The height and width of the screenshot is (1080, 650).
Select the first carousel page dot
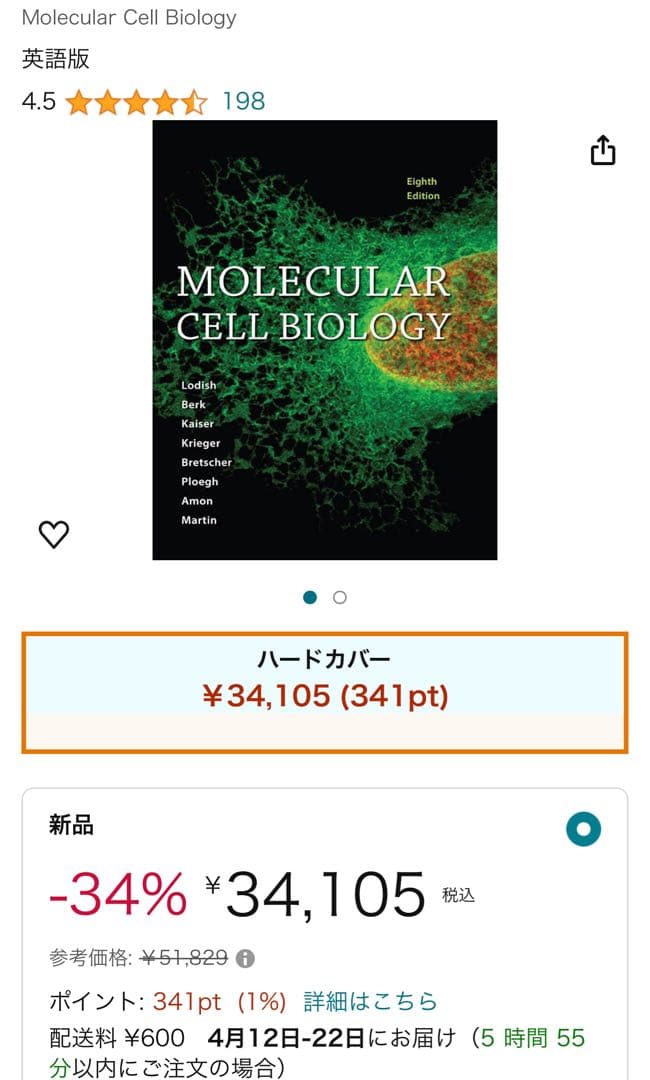(x=312, y=596)
